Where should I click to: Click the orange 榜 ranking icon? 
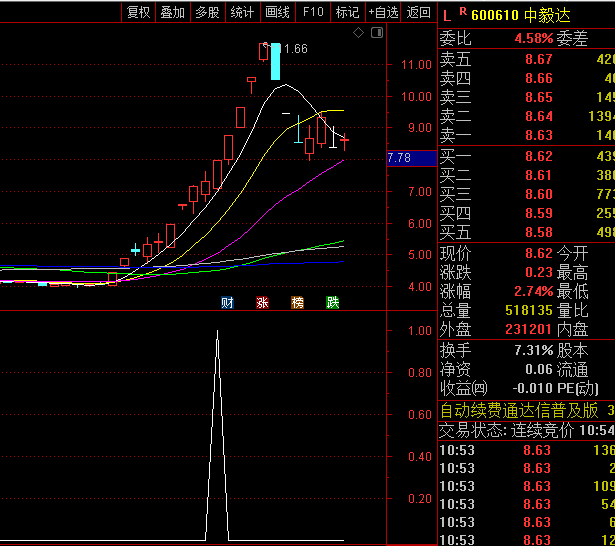pos(297,302)
